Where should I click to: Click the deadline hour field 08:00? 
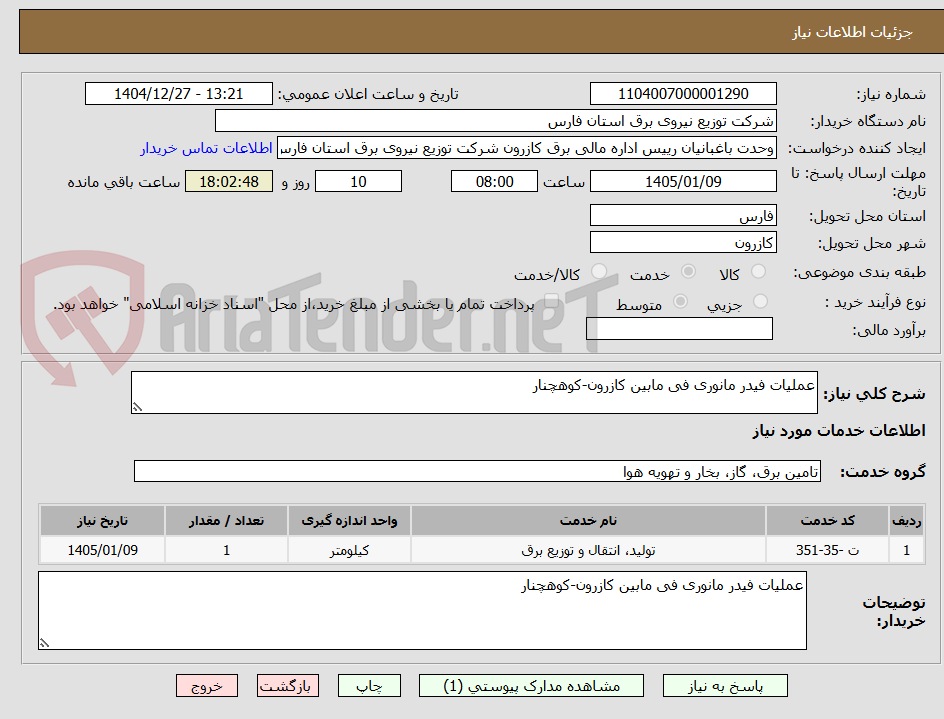(x=494, y=181)
